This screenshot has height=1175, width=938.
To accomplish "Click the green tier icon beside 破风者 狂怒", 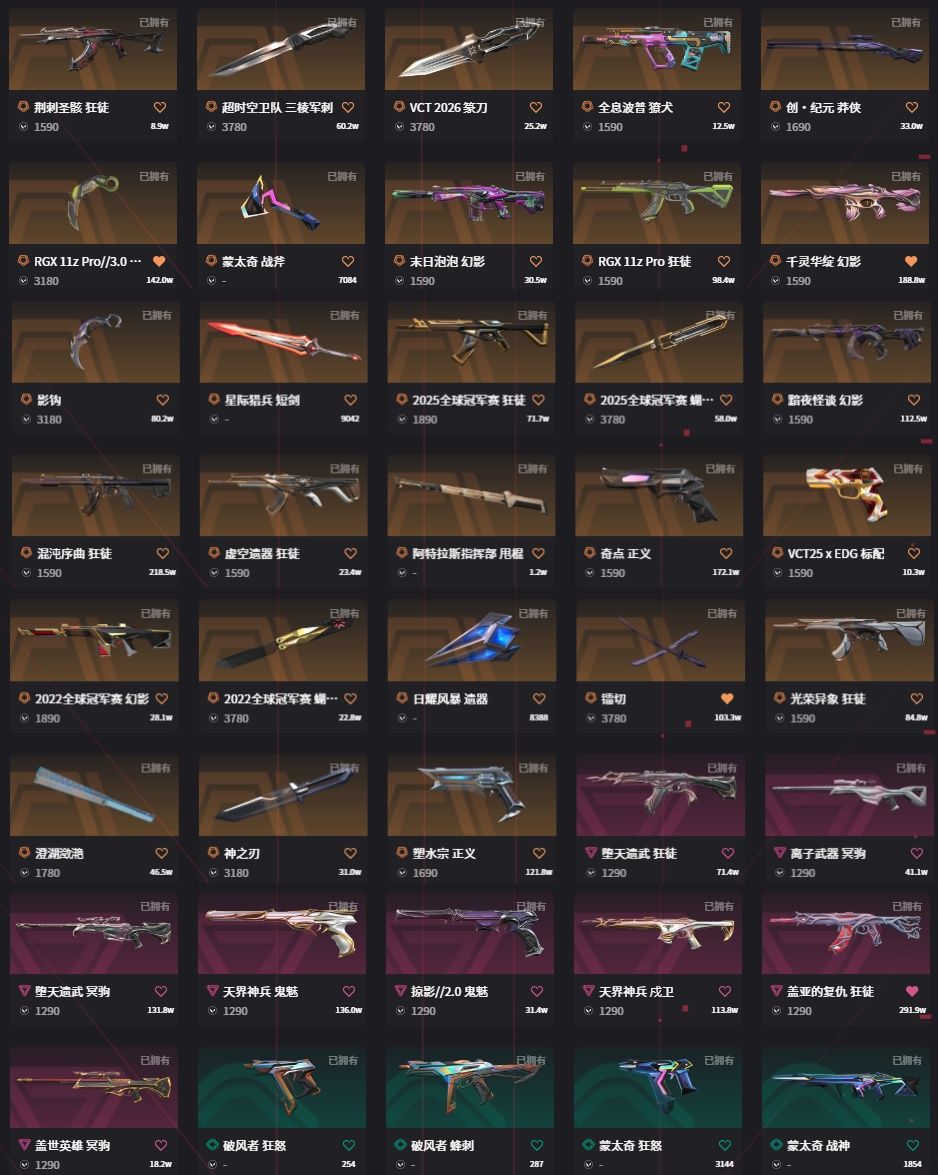I will [212, 1145].
